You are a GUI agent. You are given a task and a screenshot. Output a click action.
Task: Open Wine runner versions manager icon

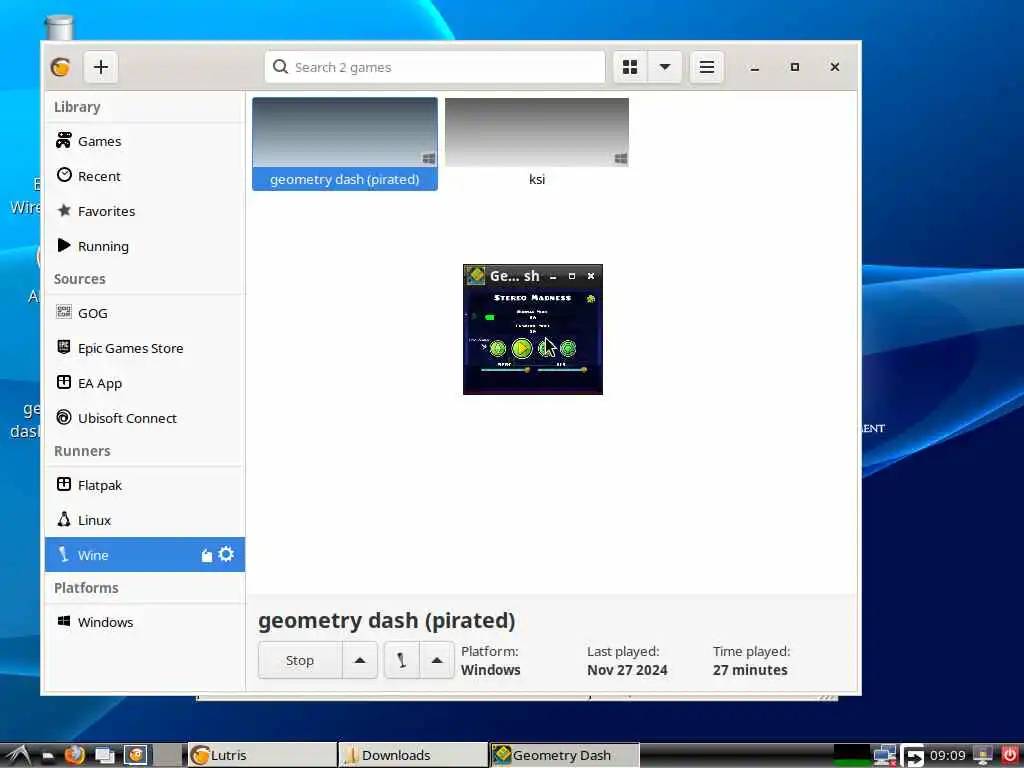pos(207,556)
